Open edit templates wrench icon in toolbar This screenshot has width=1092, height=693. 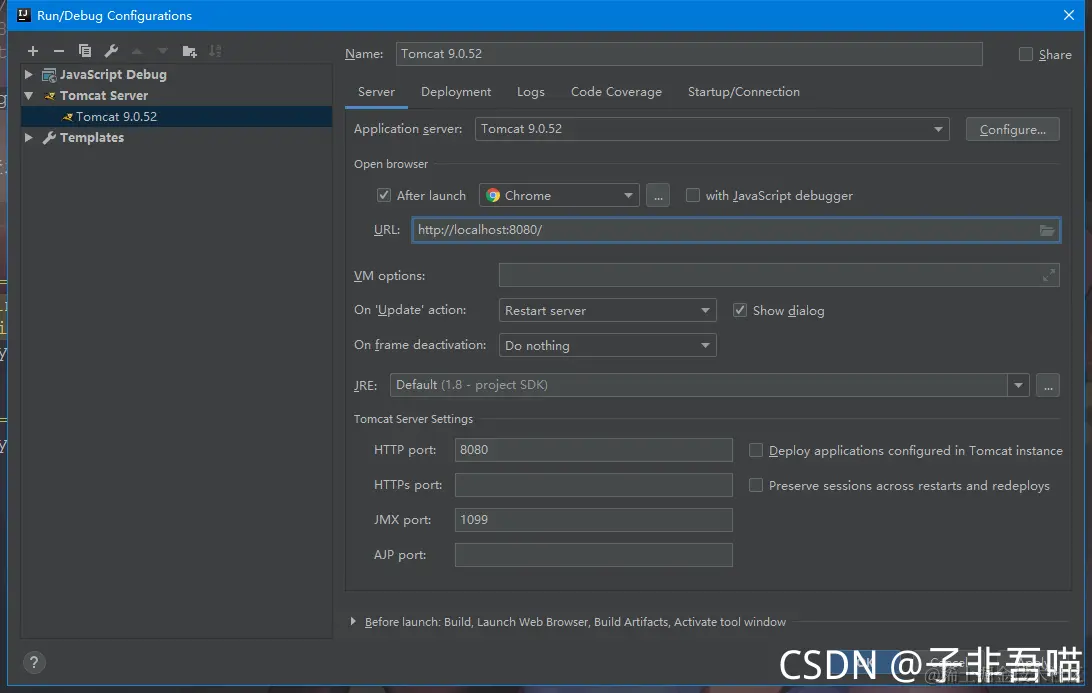(x=111, y=51)
